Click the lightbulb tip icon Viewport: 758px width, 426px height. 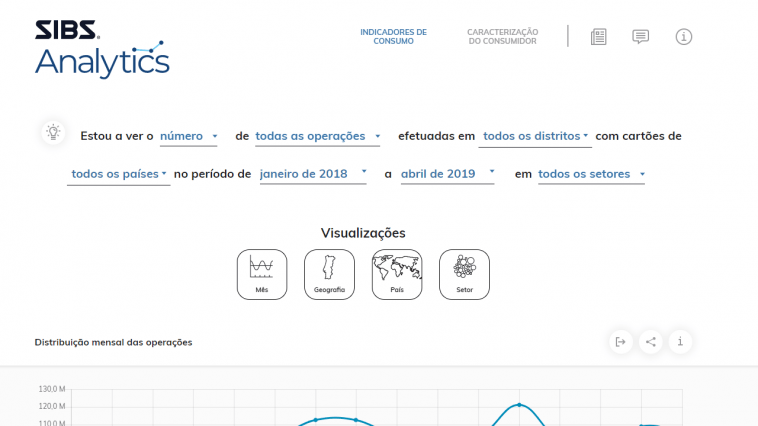point(53,132)
